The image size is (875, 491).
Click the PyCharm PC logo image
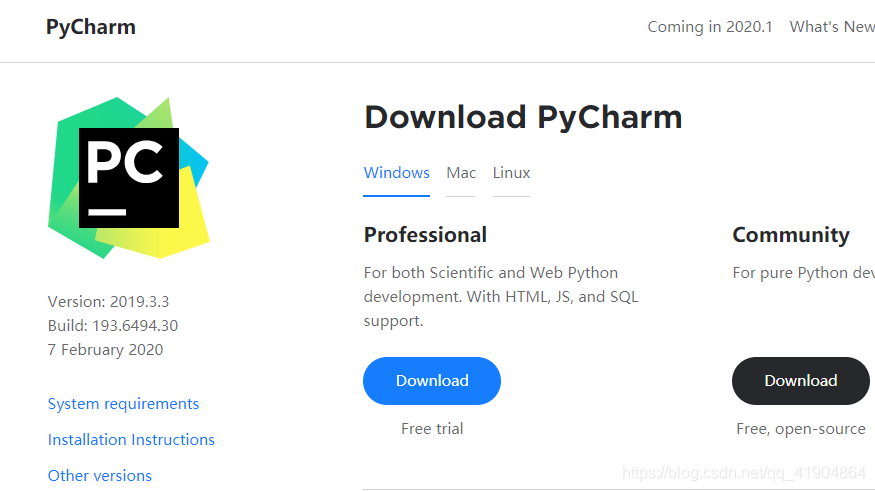point(129,177)
